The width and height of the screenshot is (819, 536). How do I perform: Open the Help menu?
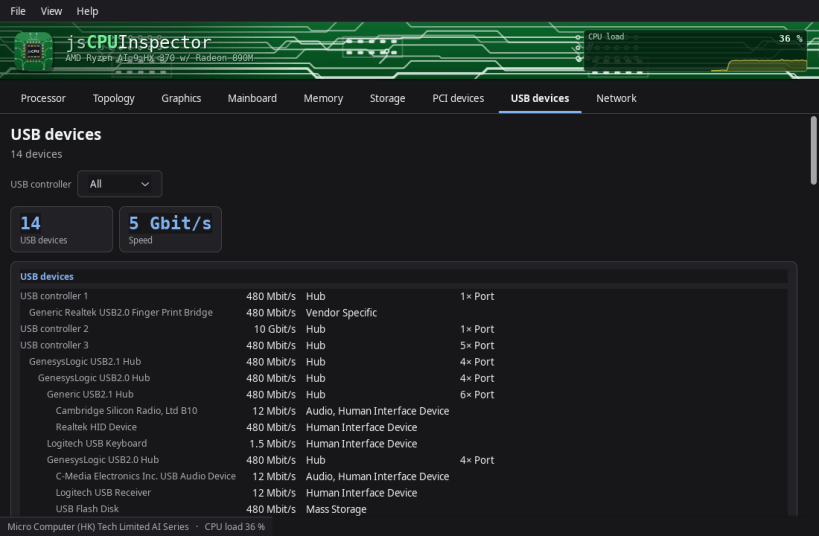(x=87, y=11)
